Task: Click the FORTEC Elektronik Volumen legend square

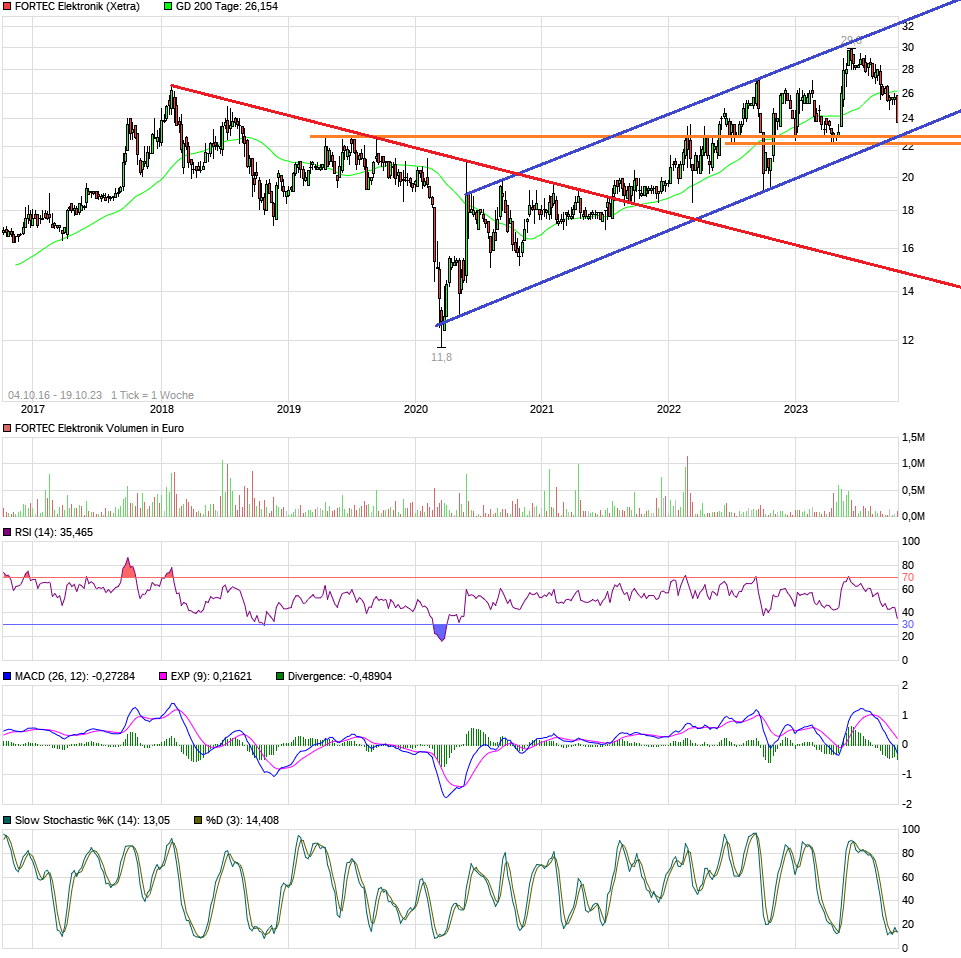Action: tap(8, 427)
